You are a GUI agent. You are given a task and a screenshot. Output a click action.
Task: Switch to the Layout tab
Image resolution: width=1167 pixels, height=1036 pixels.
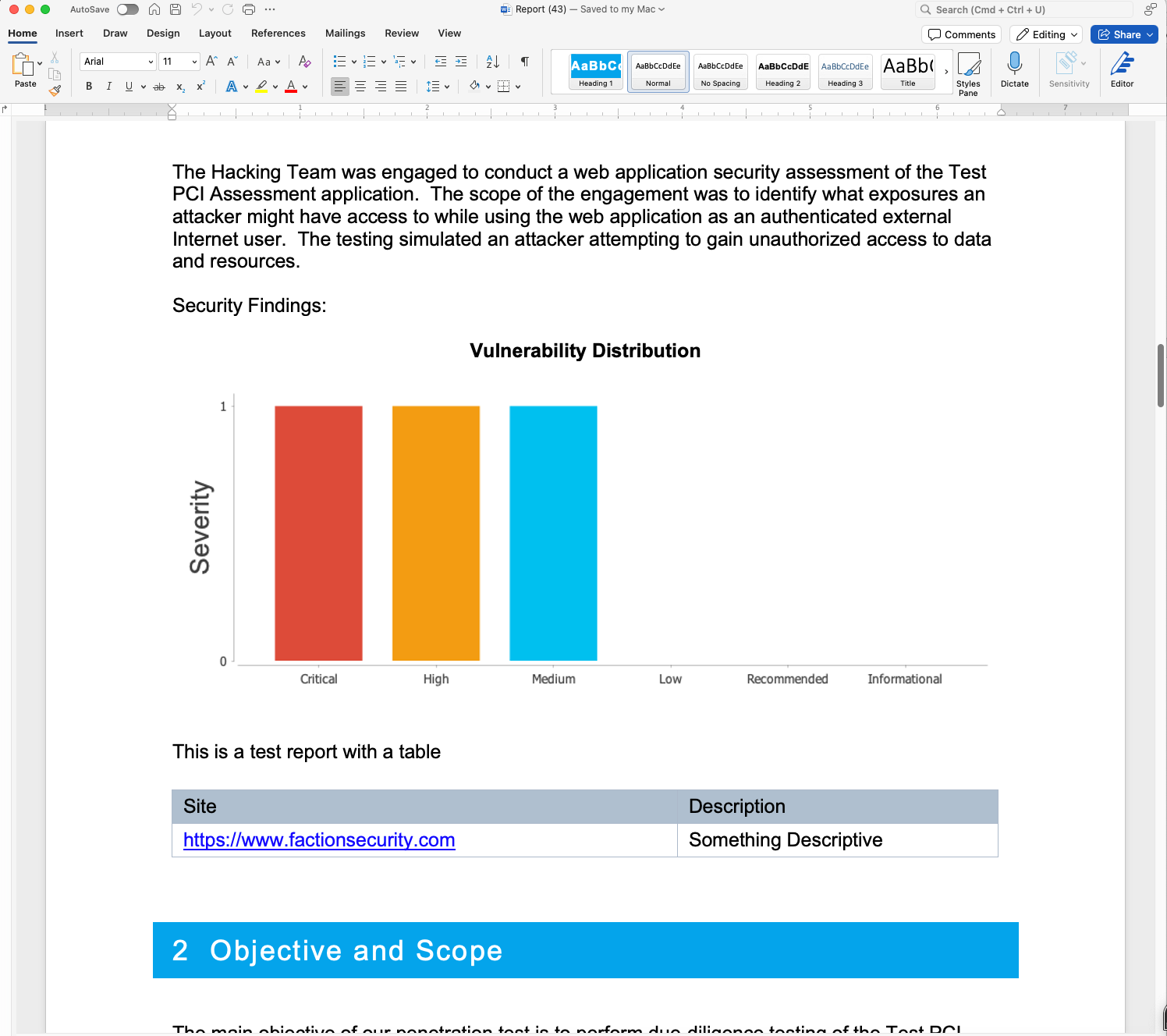215,34
